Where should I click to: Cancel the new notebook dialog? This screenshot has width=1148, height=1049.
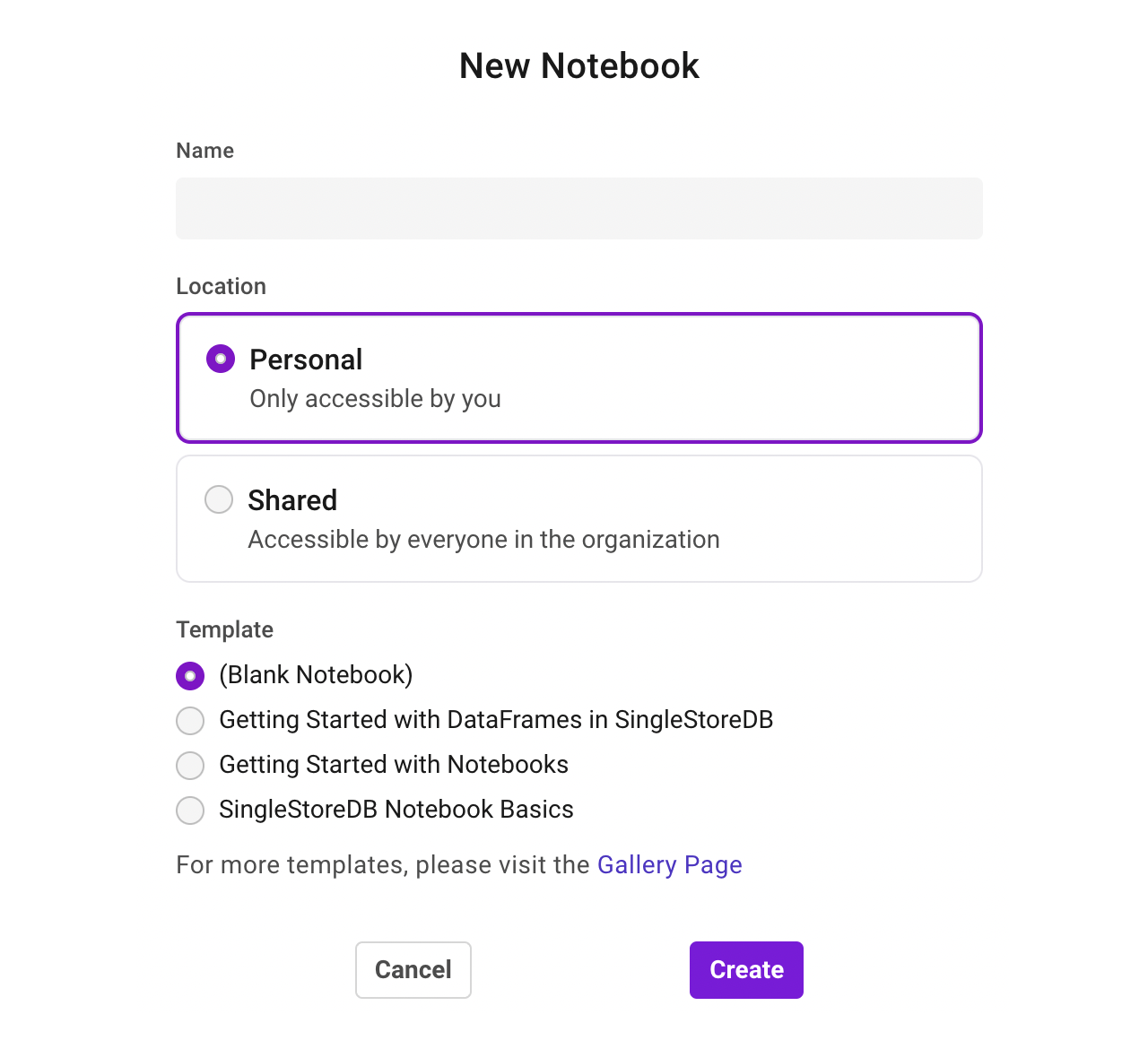(x=413, y=969)
